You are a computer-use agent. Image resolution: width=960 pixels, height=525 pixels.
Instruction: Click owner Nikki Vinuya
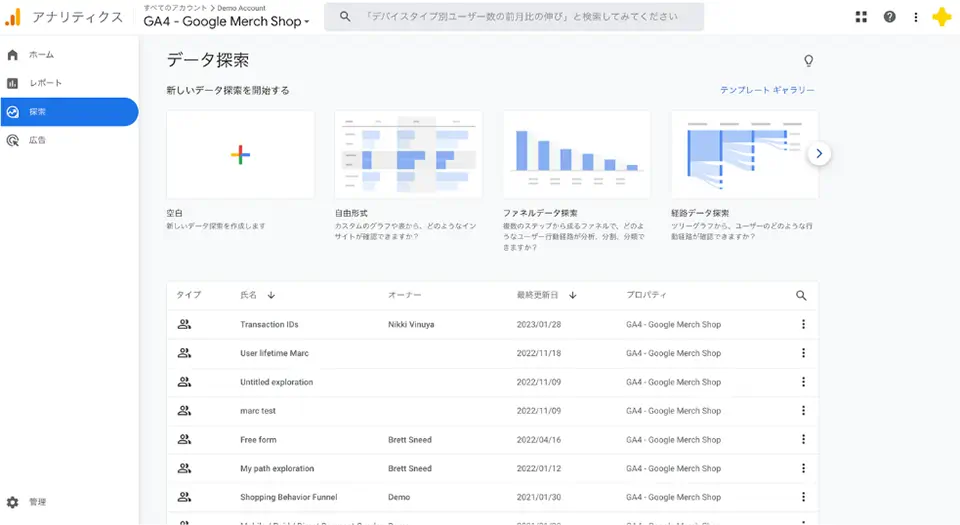tap(411, 324)
